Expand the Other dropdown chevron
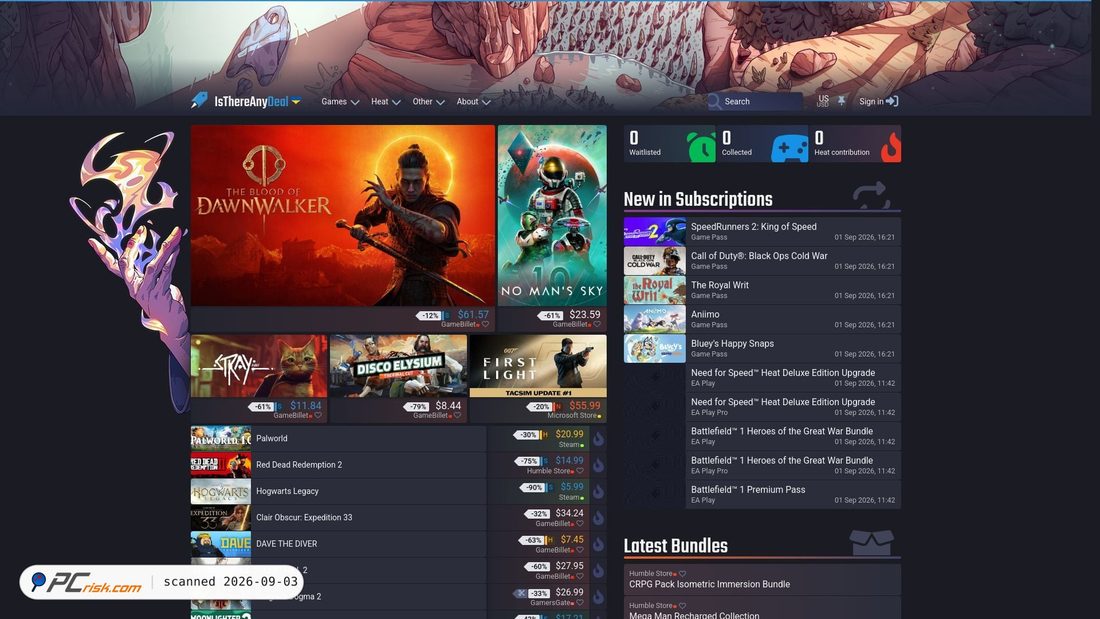 pyautogui.click(x=441, y=102)
